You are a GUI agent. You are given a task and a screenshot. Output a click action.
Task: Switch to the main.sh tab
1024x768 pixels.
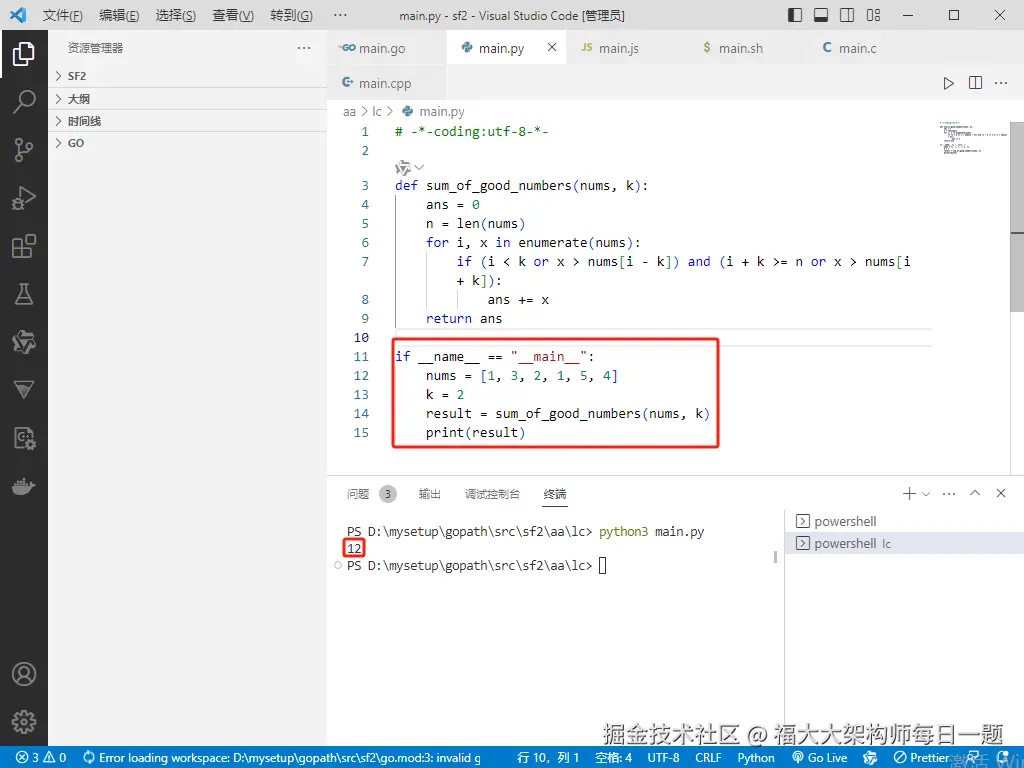click(746, 48)
